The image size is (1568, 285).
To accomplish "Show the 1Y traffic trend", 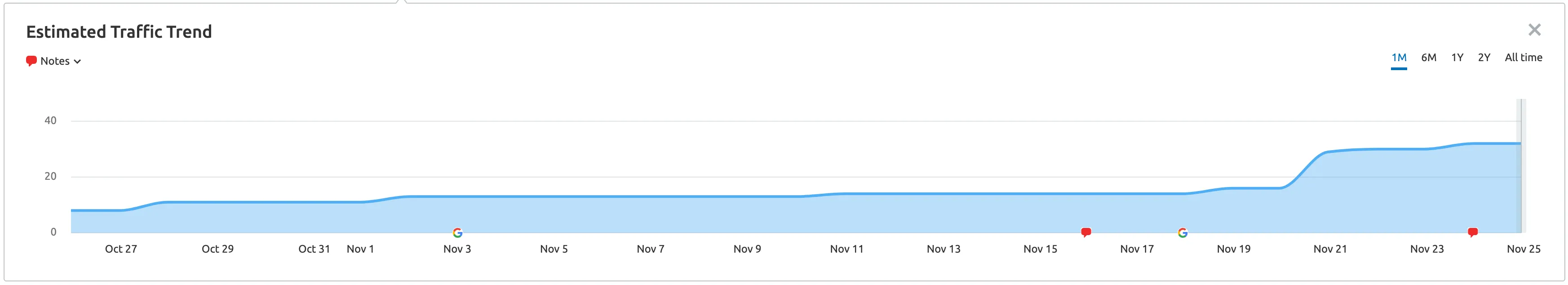I will coord(1457,58).
